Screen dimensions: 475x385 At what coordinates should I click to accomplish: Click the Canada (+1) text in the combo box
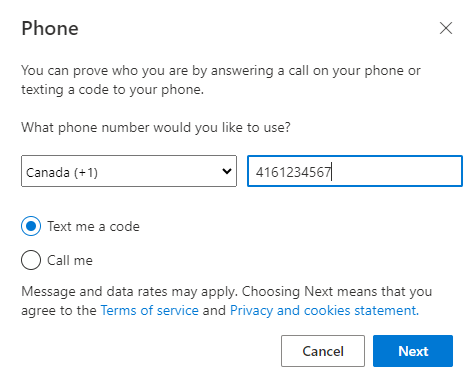62,173
